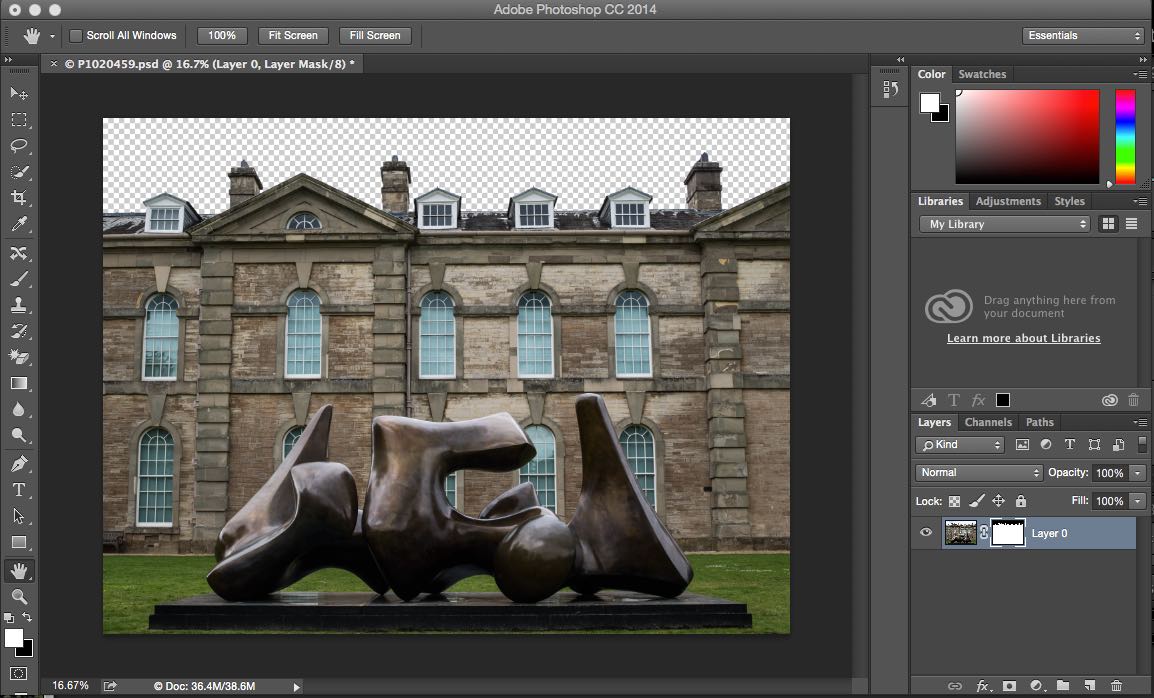Select the Eyedropper tool

coord(19,225)
